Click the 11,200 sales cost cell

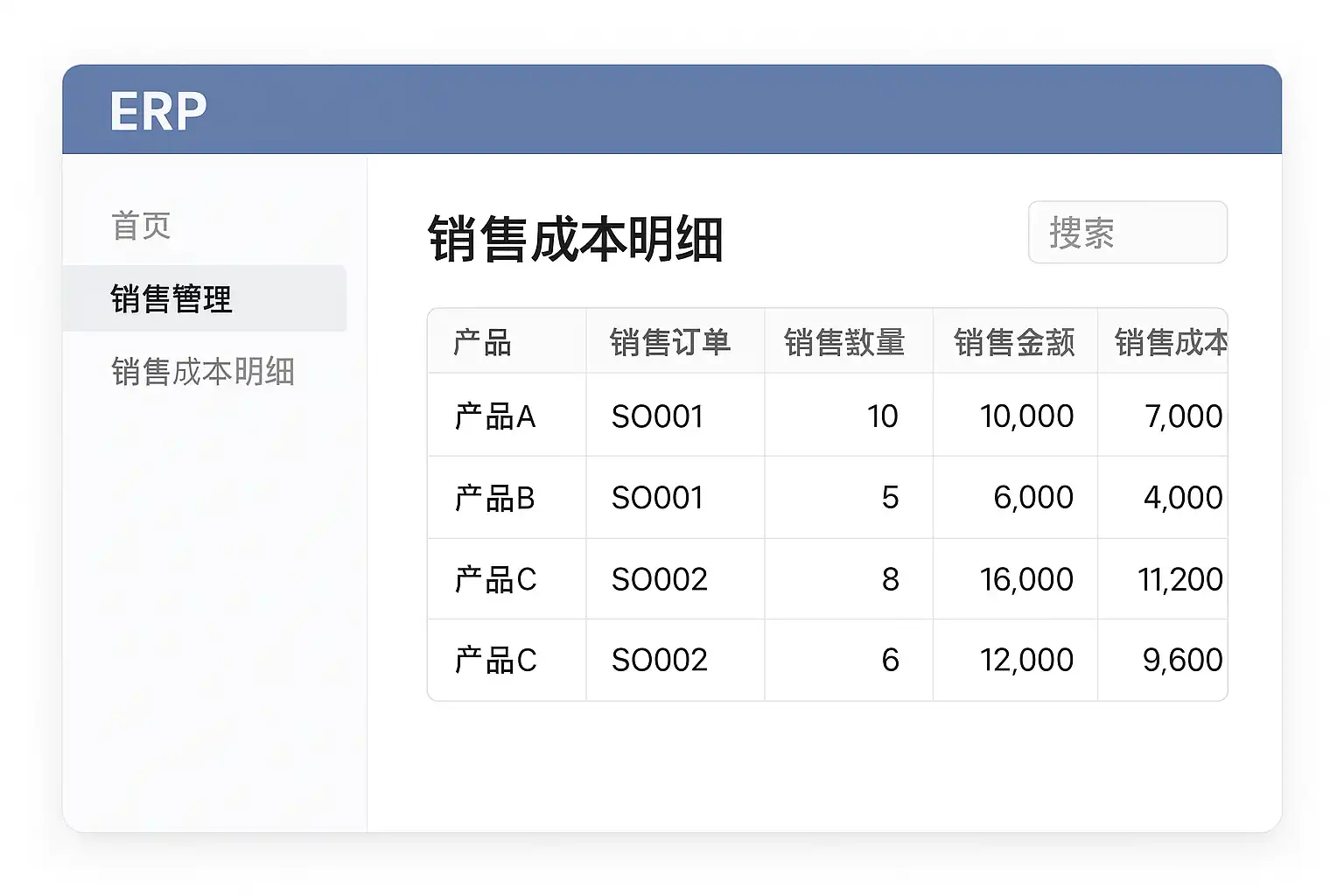1179,579
